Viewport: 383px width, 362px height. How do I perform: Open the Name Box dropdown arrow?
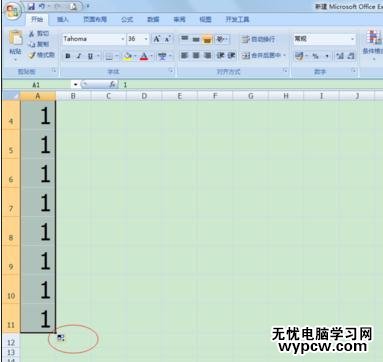tap(76, 85)
